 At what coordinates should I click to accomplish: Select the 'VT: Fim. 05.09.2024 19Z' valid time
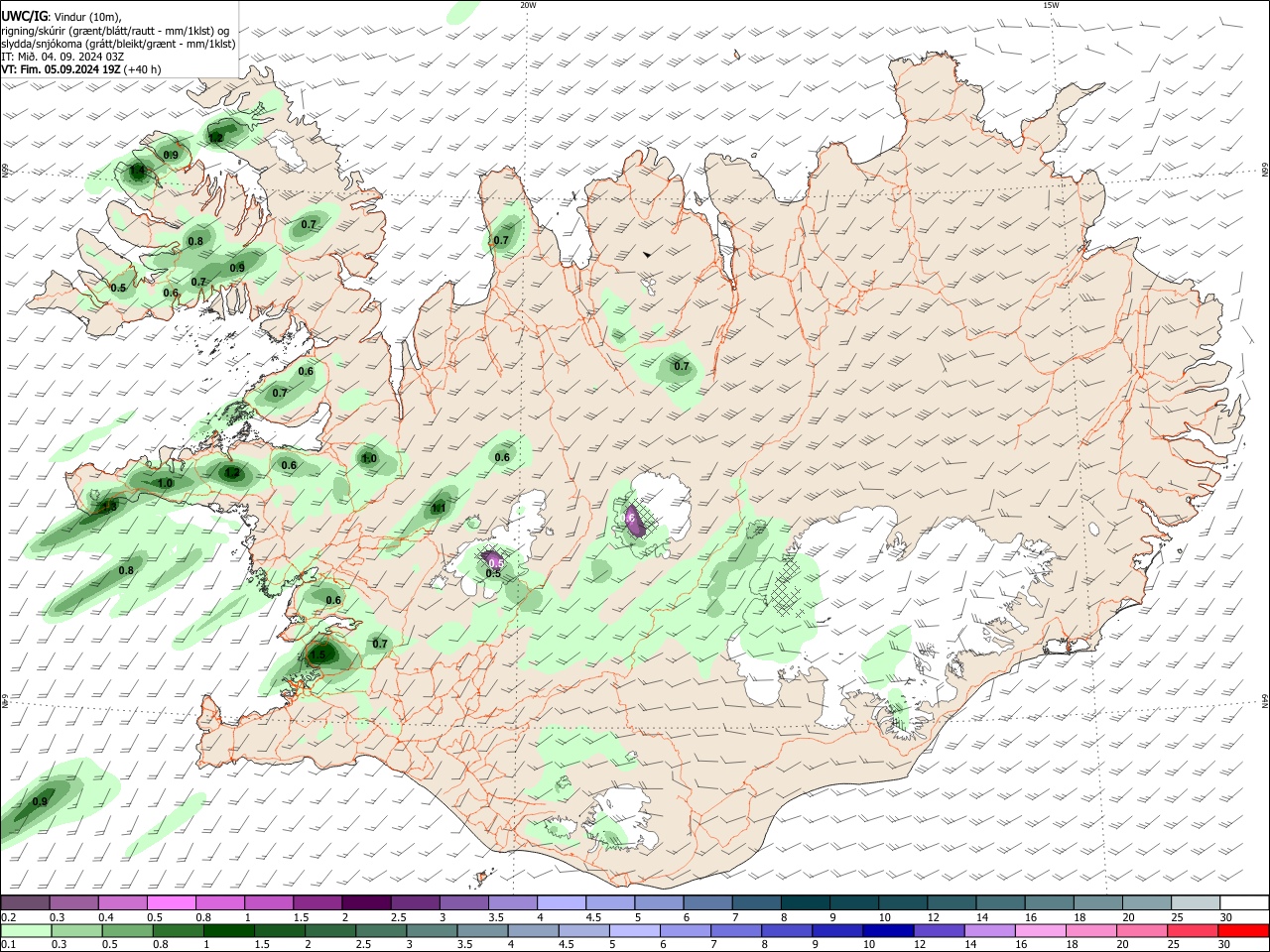tap(61, 69)
